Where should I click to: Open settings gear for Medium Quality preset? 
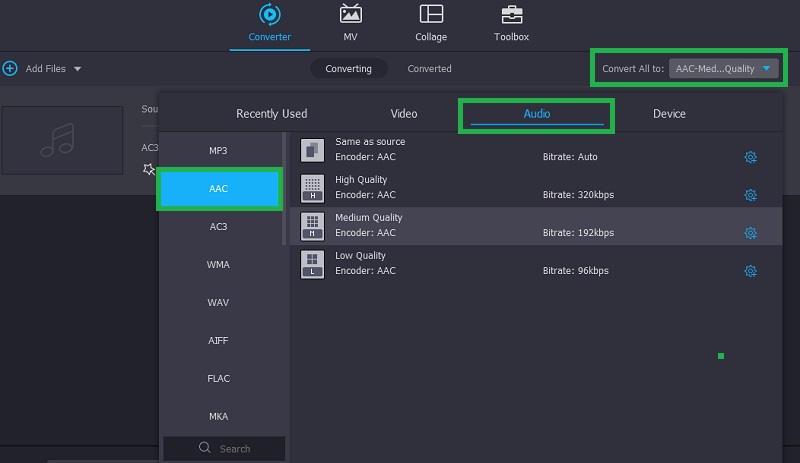[x=750, y=233]
